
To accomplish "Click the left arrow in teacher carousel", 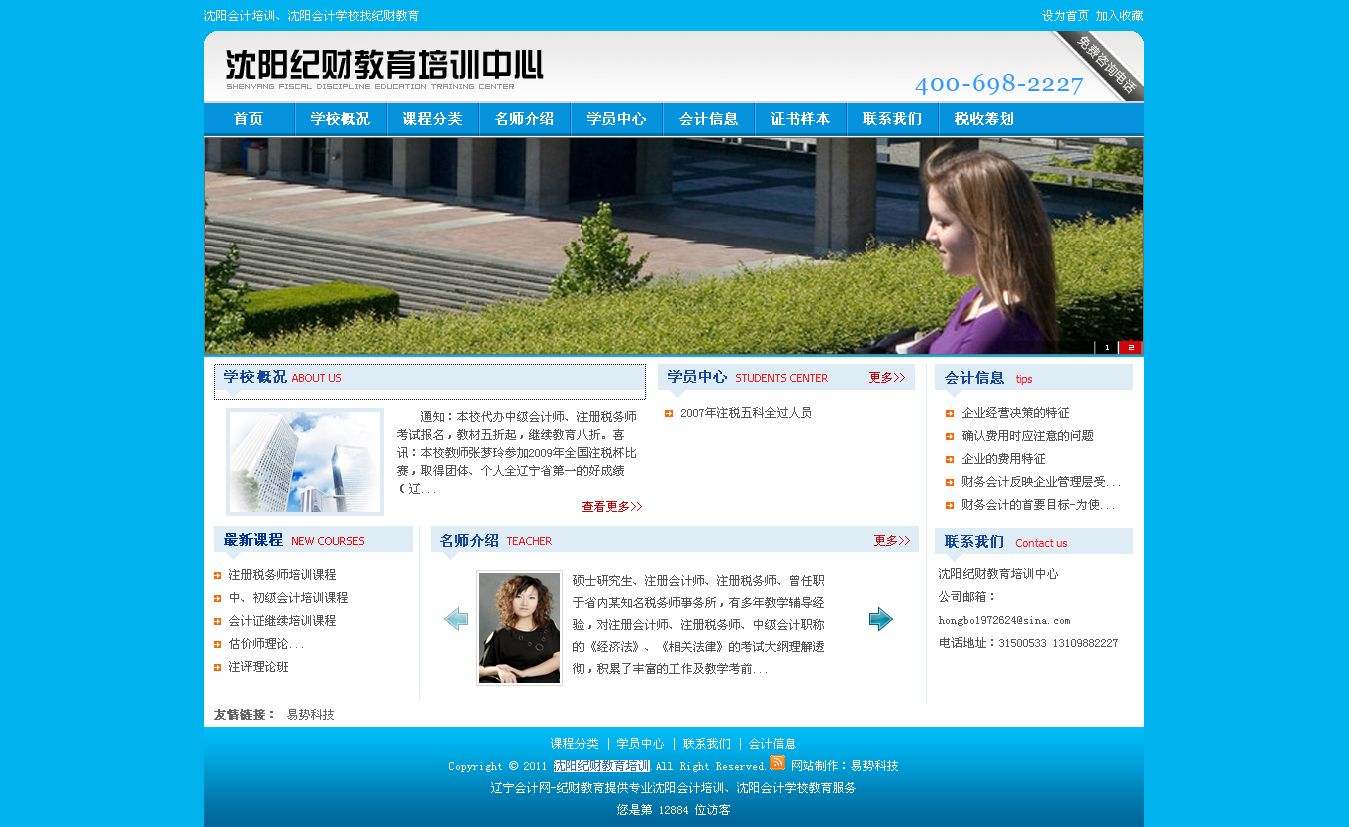I will pyautogui.click(x=456, y=619).
